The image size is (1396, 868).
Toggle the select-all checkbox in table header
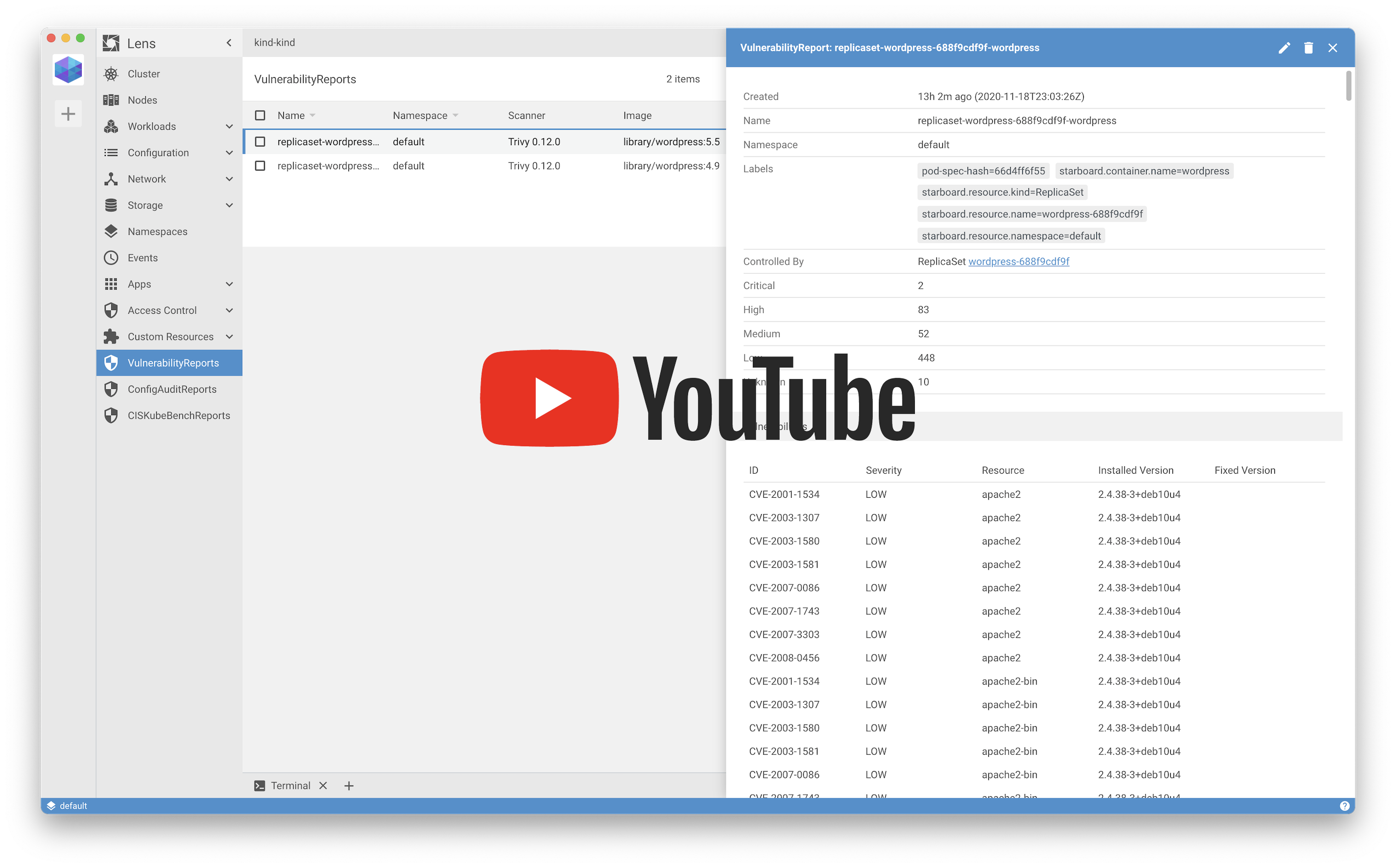point(260,116)
